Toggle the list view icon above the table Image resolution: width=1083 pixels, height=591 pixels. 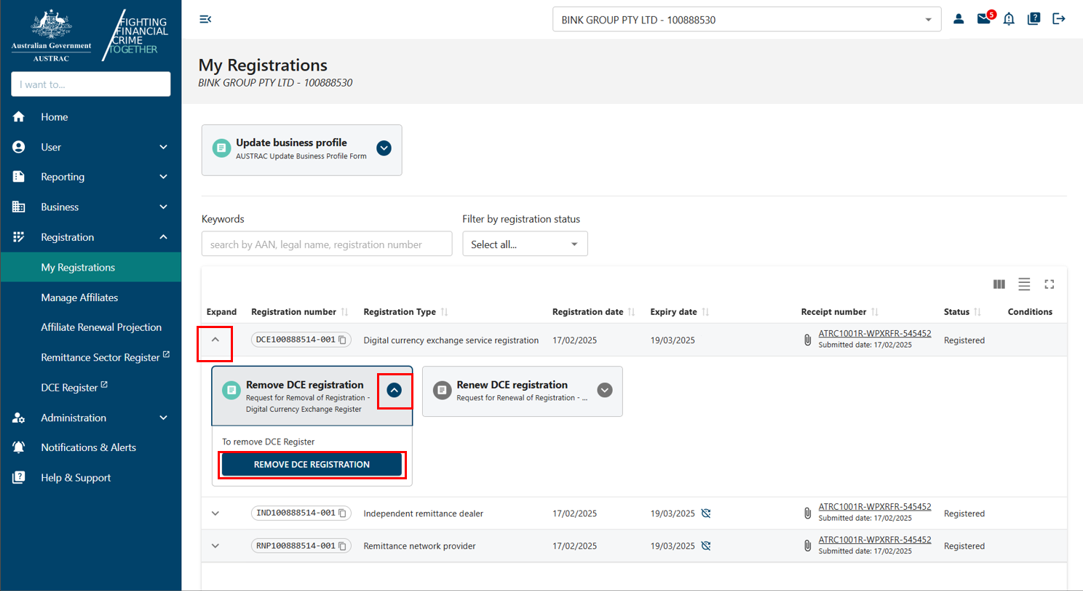point(1024,284)
